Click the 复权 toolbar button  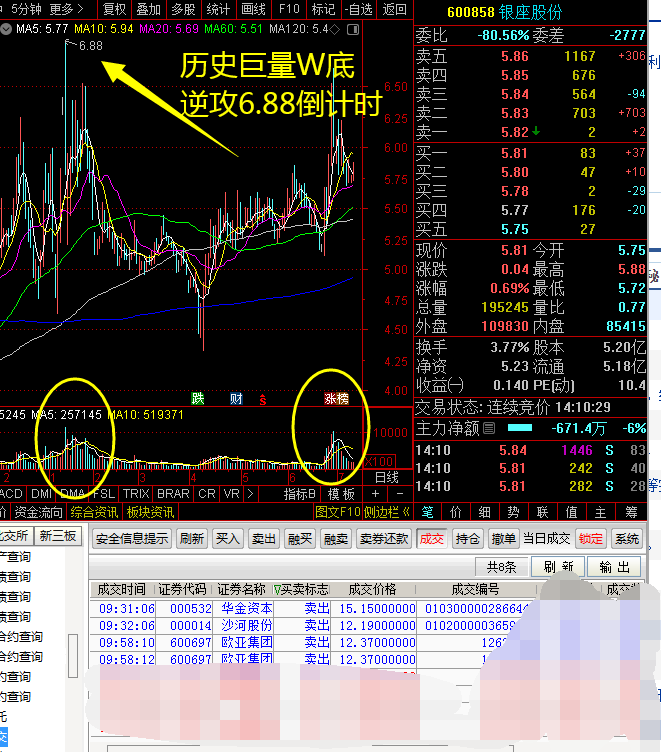point(114,9)
